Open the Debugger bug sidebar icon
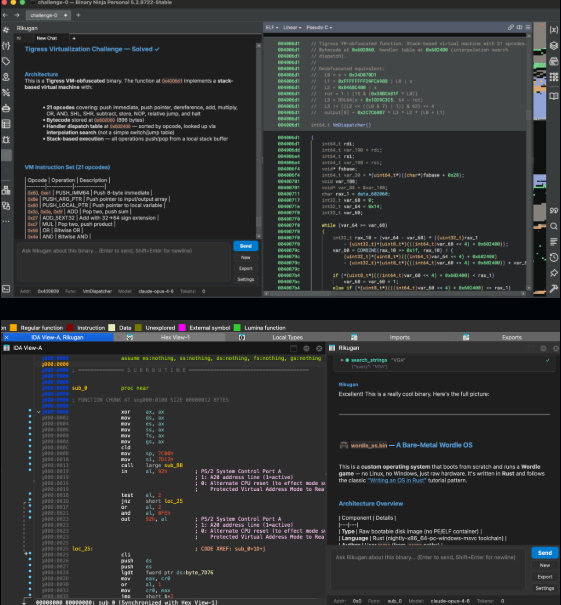Screen dimensions: 561x605 tap(6, 140)
